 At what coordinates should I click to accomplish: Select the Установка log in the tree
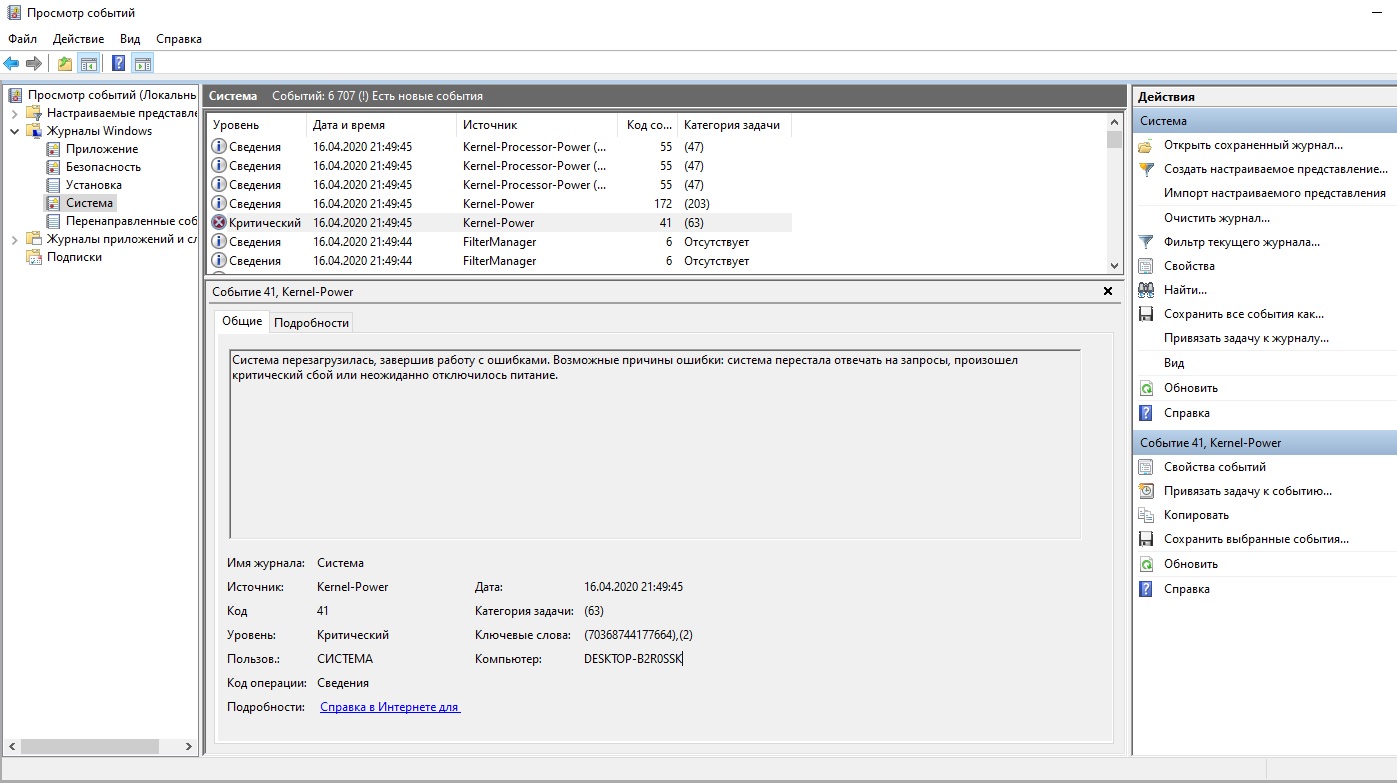(x=93, y=185)
